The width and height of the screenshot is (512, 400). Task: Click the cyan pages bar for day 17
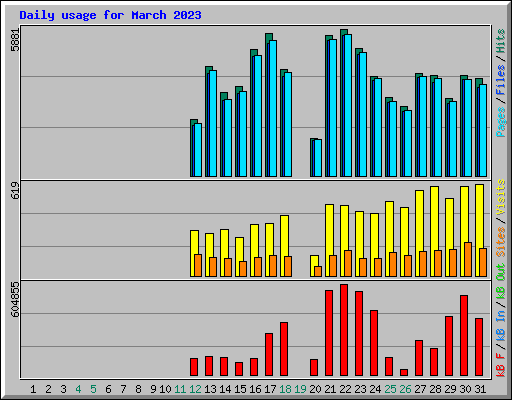point(273,108)
